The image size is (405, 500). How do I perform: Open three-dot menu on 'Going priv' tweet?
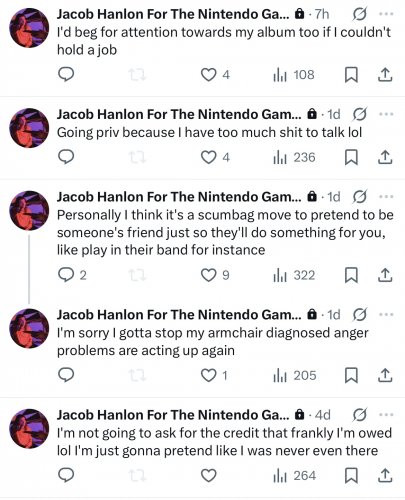point(386,114)
